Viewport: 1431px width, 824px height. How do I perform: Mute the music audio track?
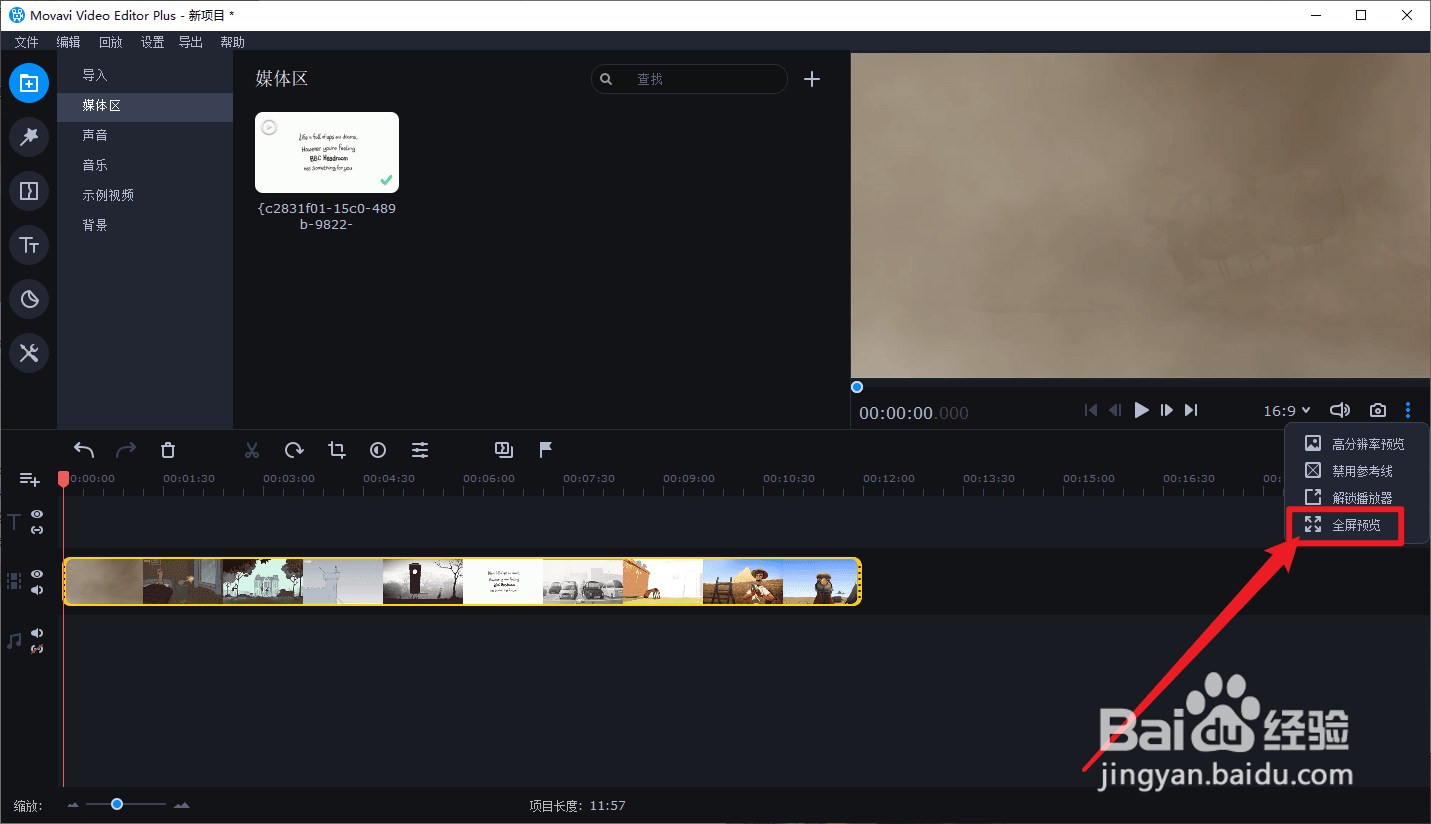pyautogui.click(x=37, y=633)
